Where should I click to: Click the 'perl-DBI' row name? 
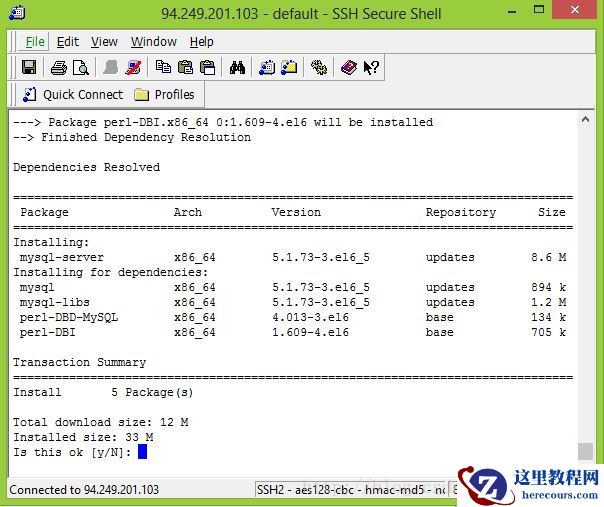pyautogui.click(x=48, y=332)
